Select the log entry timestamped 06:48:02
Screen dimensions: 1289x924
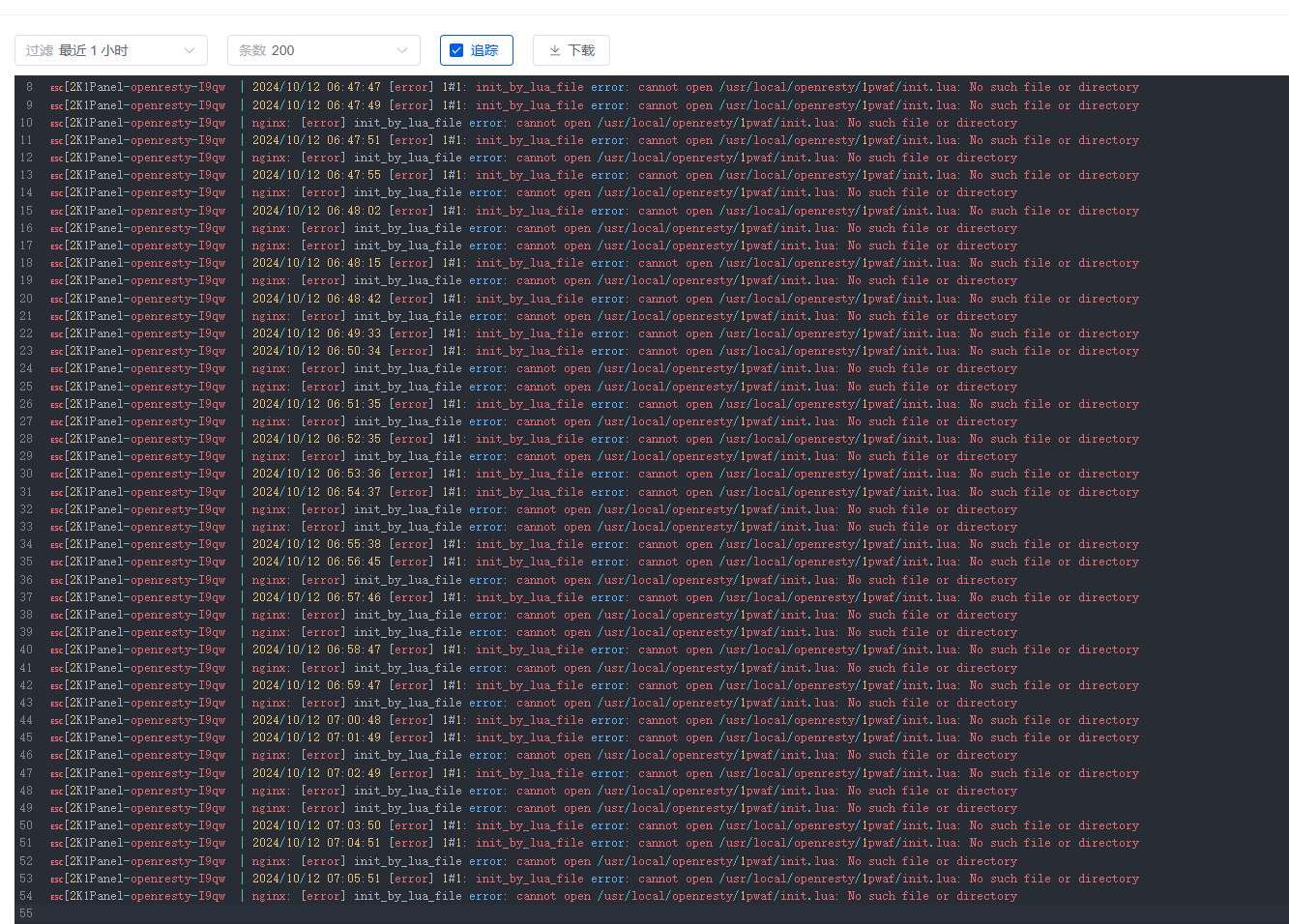[595, 211]
